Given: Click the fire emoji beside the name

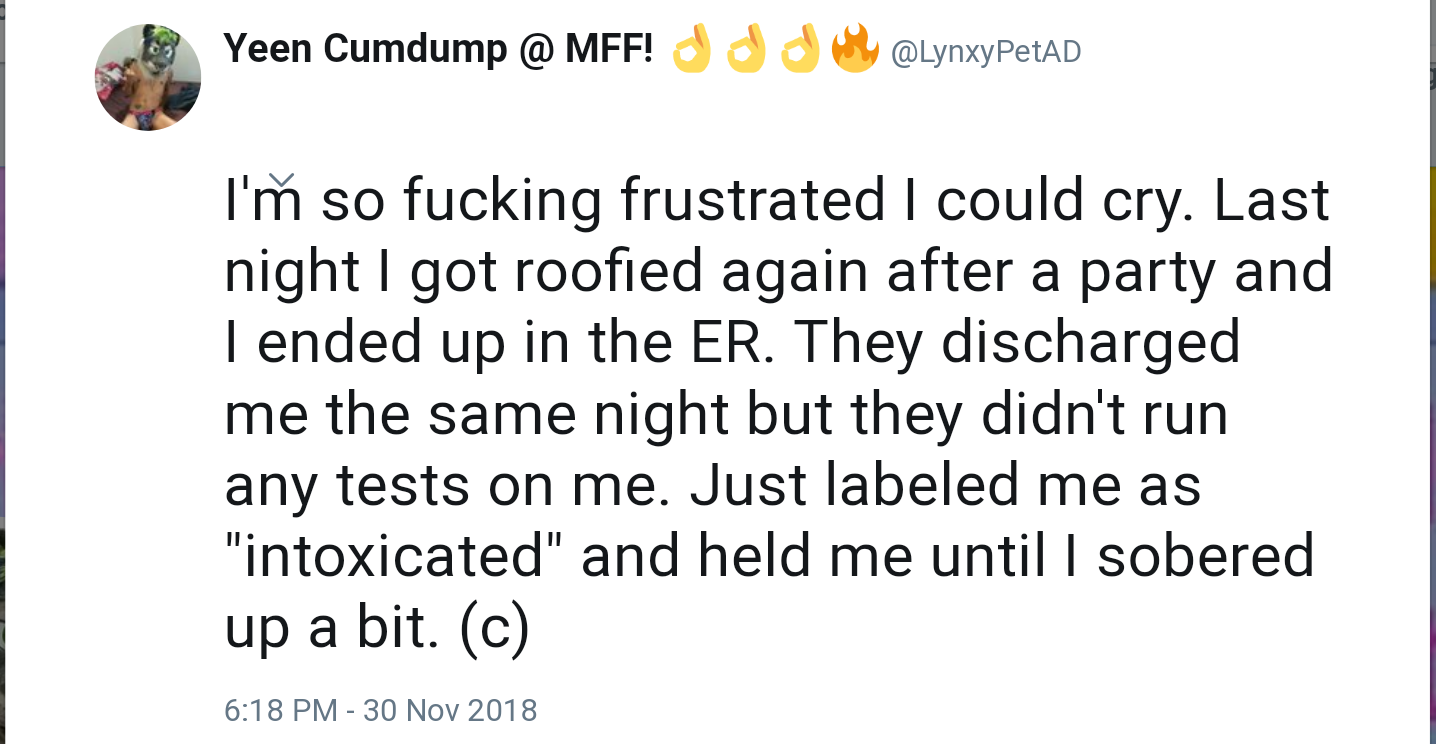Looking at the screenshot, I should coord(855,50).
